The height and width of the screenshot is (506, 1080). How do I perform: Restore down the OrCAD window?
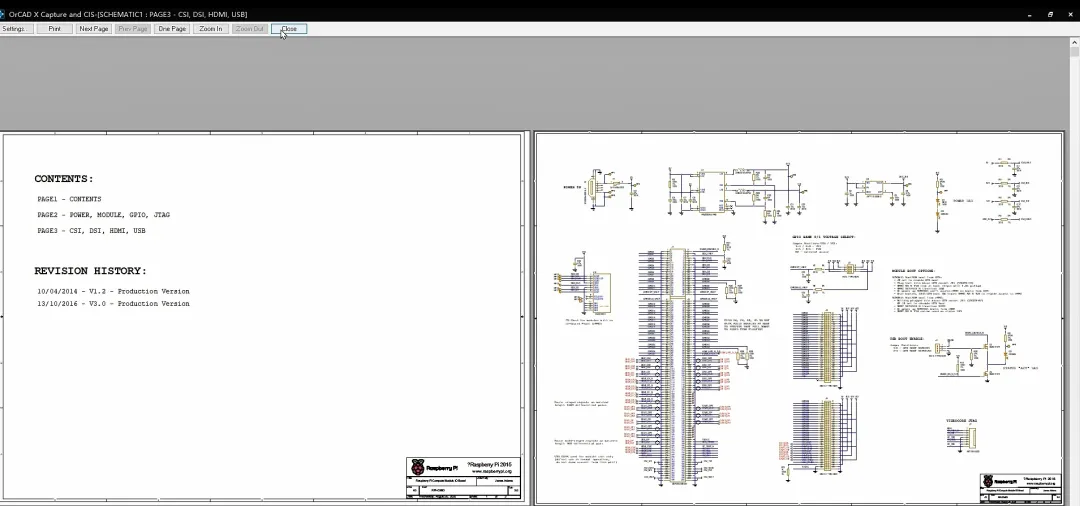click(x=1050, y=14)
